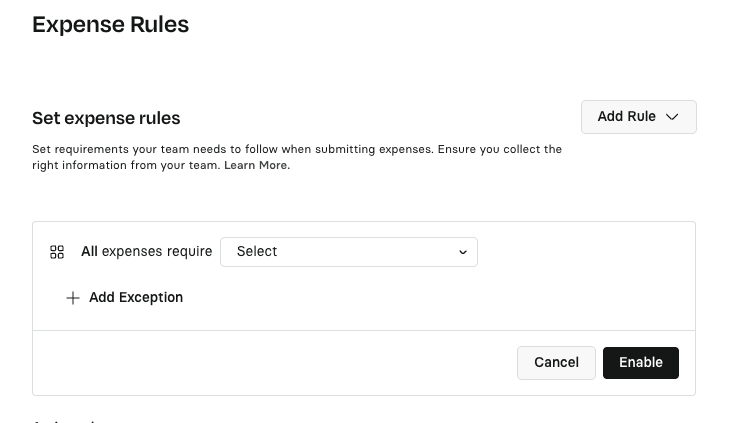Viewport: 749px width, 423px height.
Task: Expand the Add Rule menu
Action: (638, 117)
